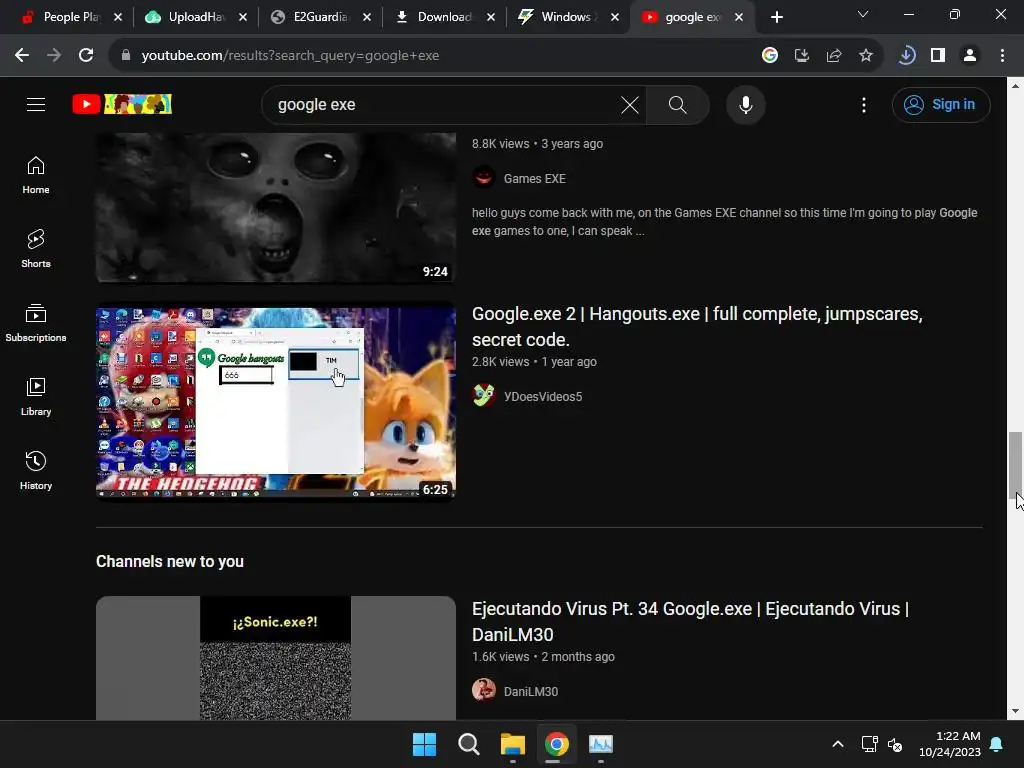This screenshot has height=768, width=1024.
Task: Click the browser back arrow
Action: 22,56
